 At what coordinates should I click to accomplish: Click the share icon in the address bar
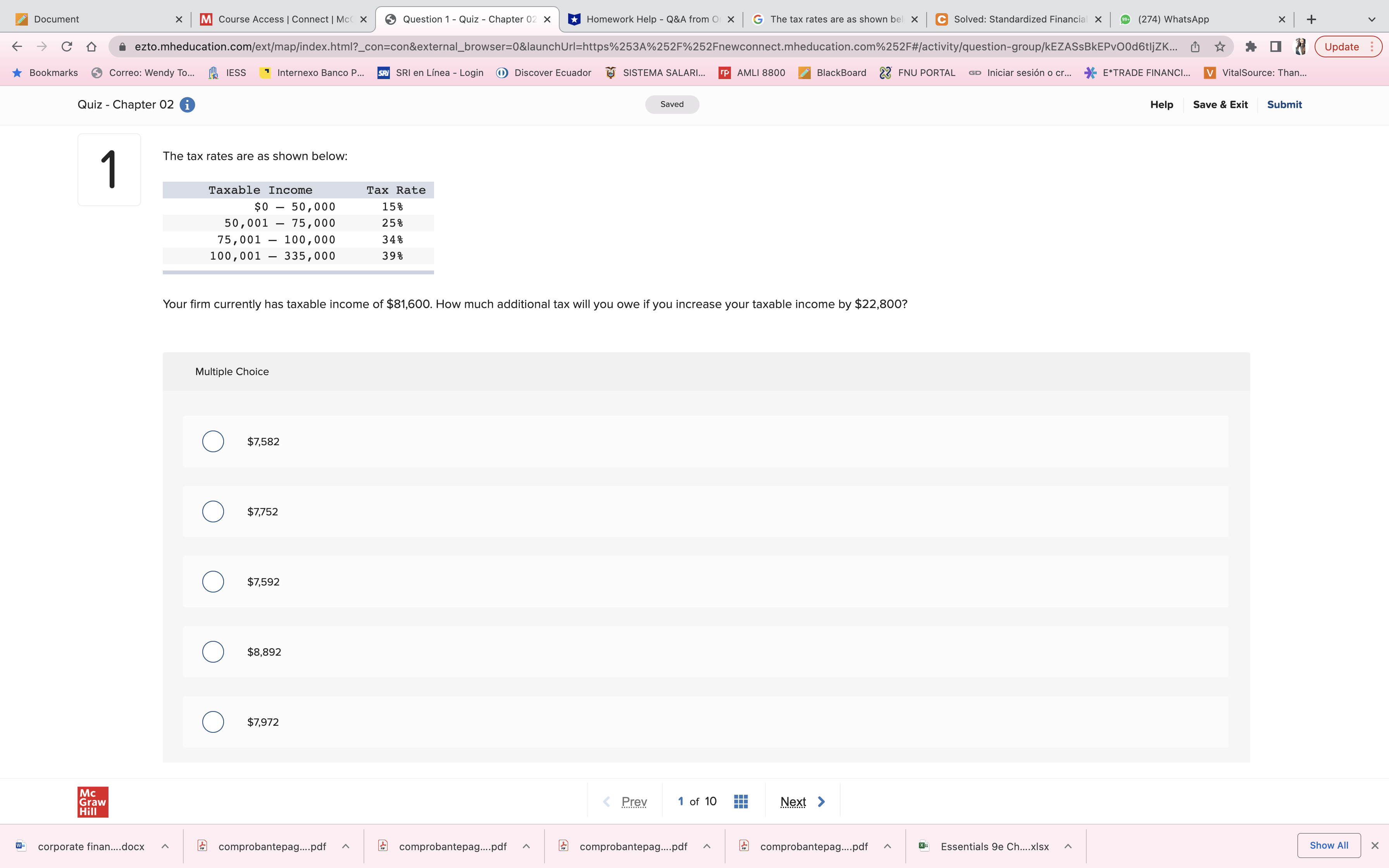1195,46
